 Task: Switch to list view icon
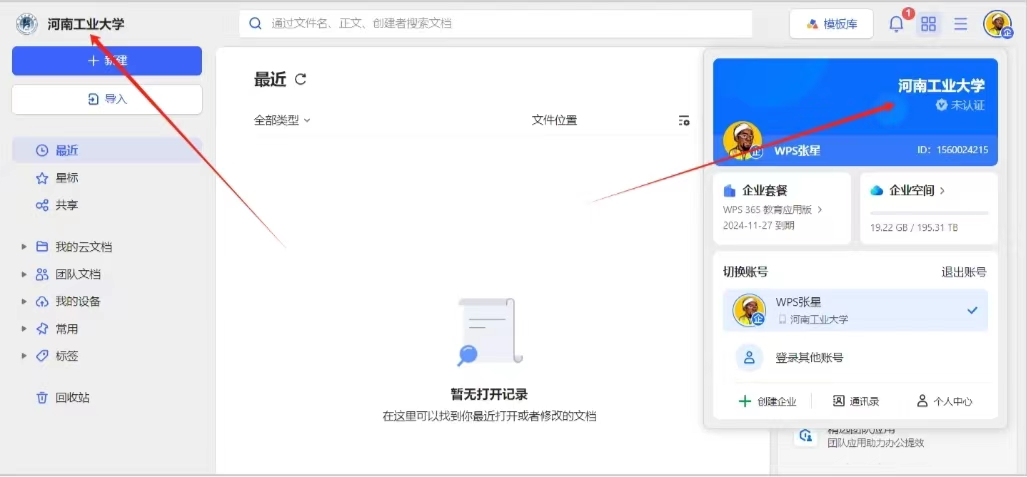(x=961, y=24)
